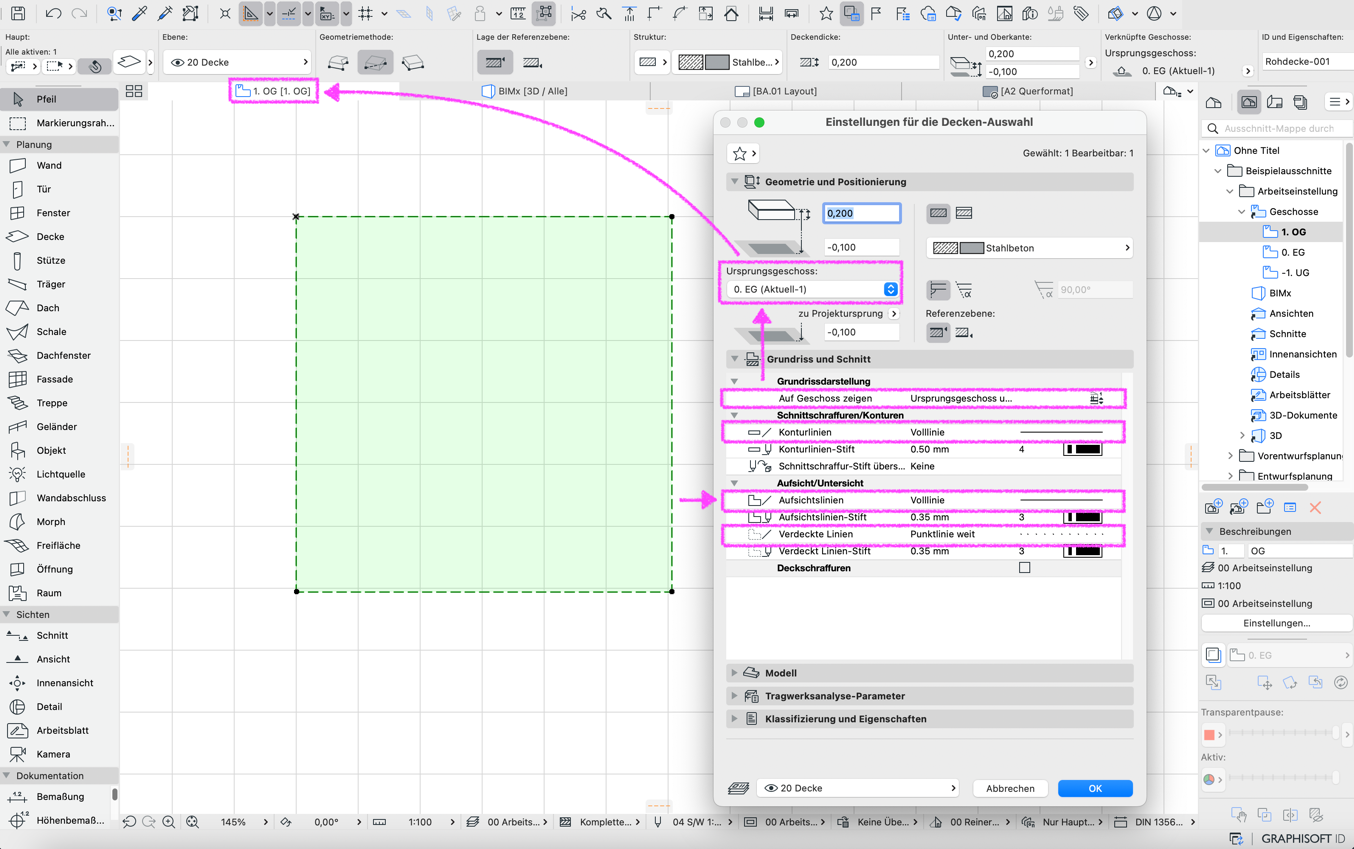1354x849 pixels.
Task: Enable the Deckschraffuren checkbox
Action: click(1024, 568)
